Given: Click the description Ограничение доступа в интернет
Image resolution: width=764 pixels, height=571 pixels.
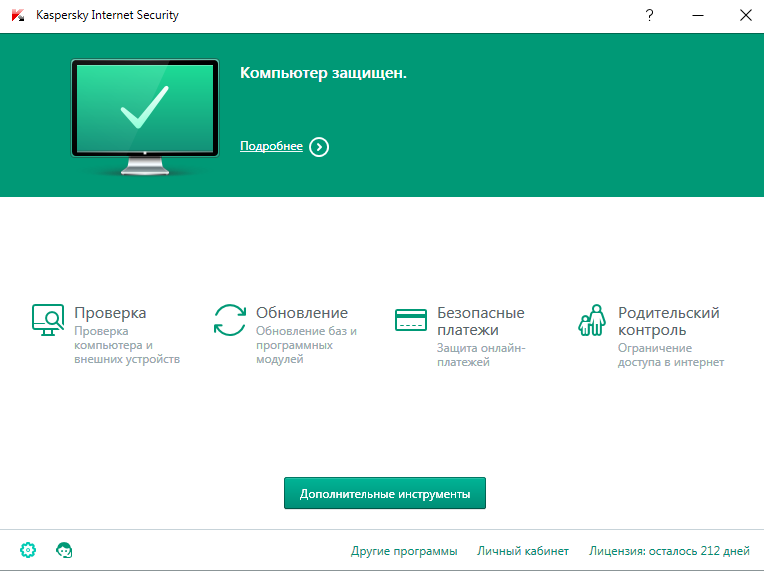Looking at the screenshot, I should [671, 355].
